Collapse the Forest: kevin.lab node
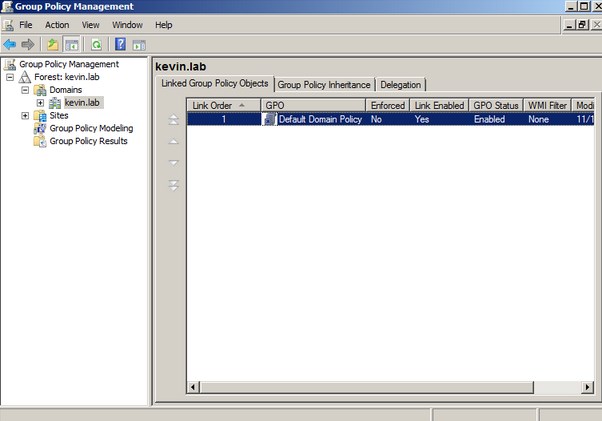The width and height of the screenshot is (602, 421). point(10,78)
